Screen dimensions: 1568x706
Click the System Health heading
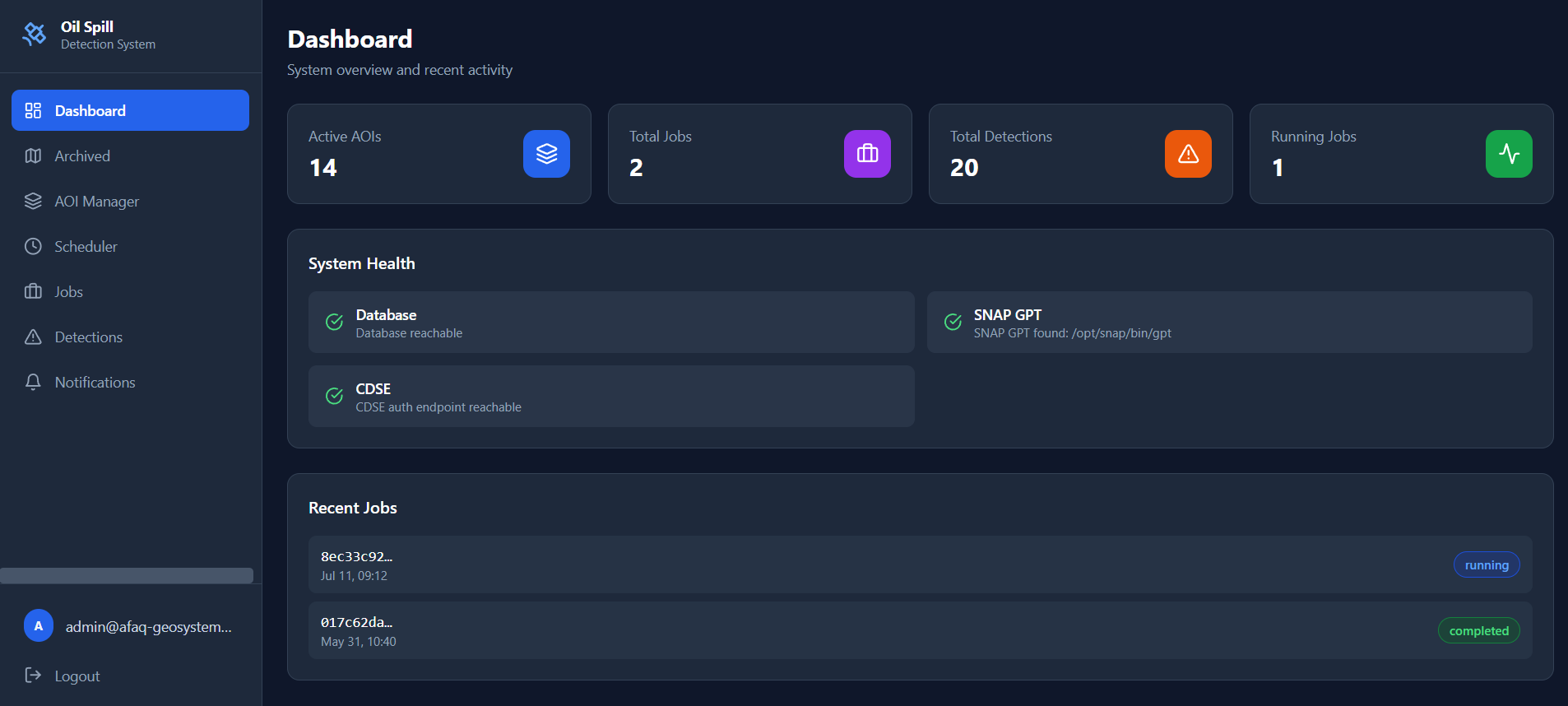tap(362, 263)
